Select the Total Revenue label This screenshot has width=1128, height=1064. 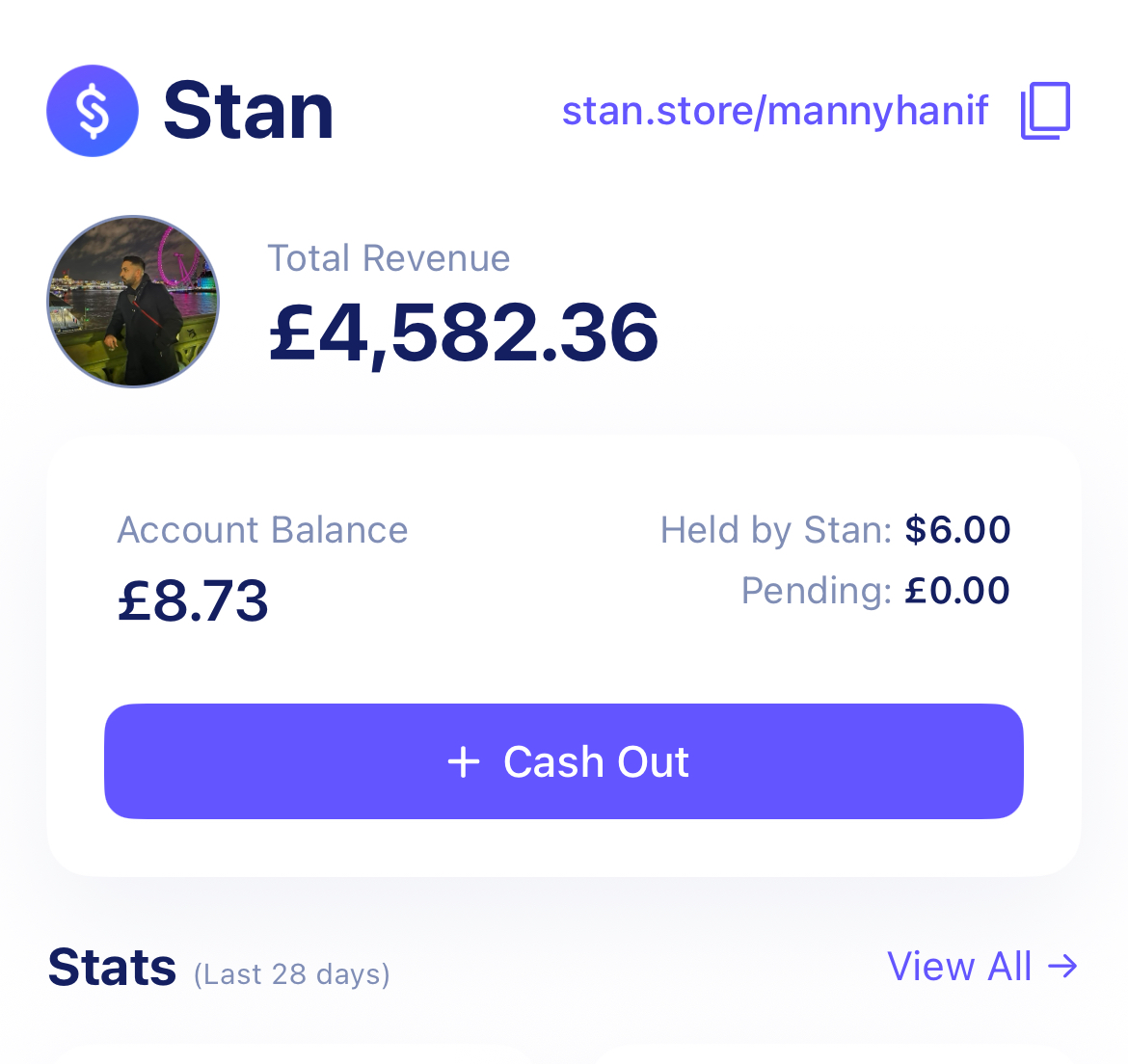[389, 258]
